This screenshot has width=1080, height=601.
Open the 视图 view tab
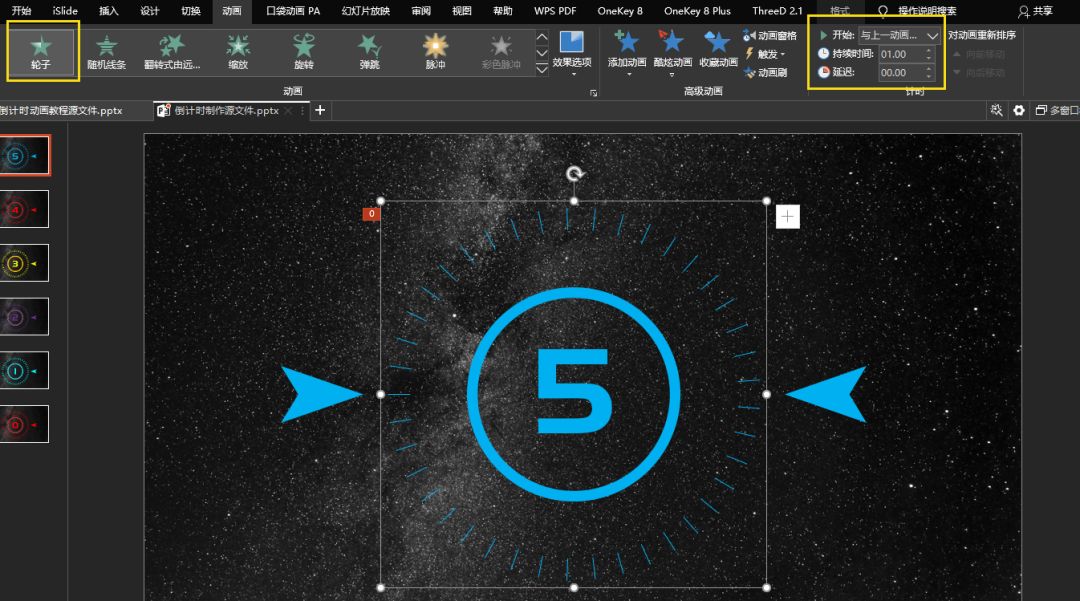(x=461, y=10)
